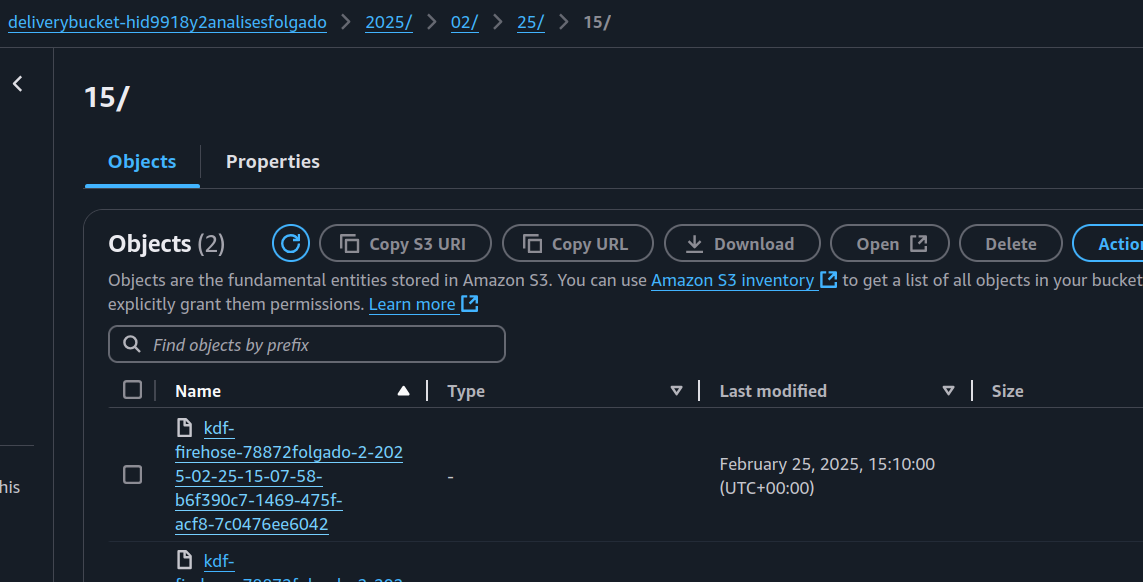Navigate to the 2025/ breadcrumb folder
Viewport: 1143px width, 582px height.
coord(388,22)
